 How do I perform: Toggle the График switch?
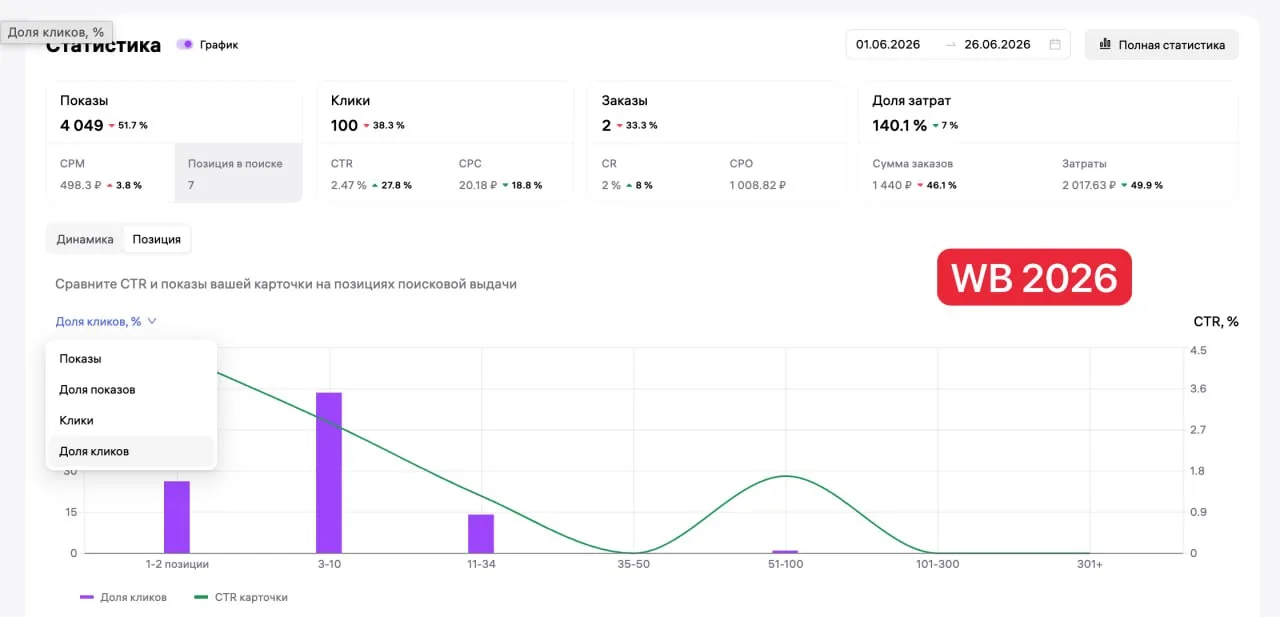[x=185, y=44]
